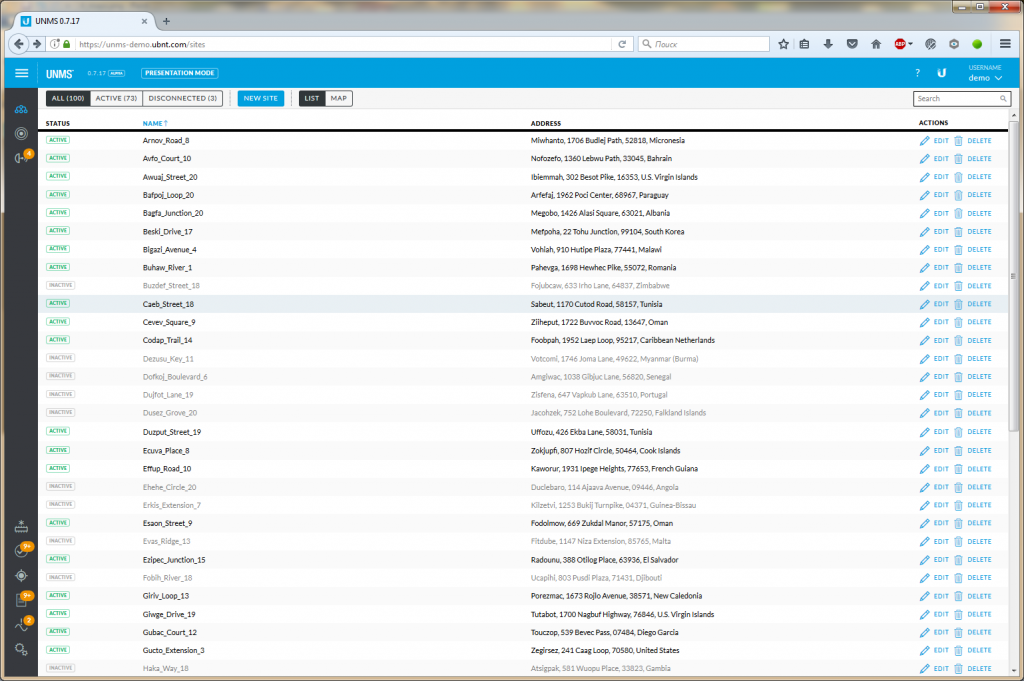Open the Codap_Trail_14 site link
Viewport: 1024px width, 681px height.
point(168,340)
